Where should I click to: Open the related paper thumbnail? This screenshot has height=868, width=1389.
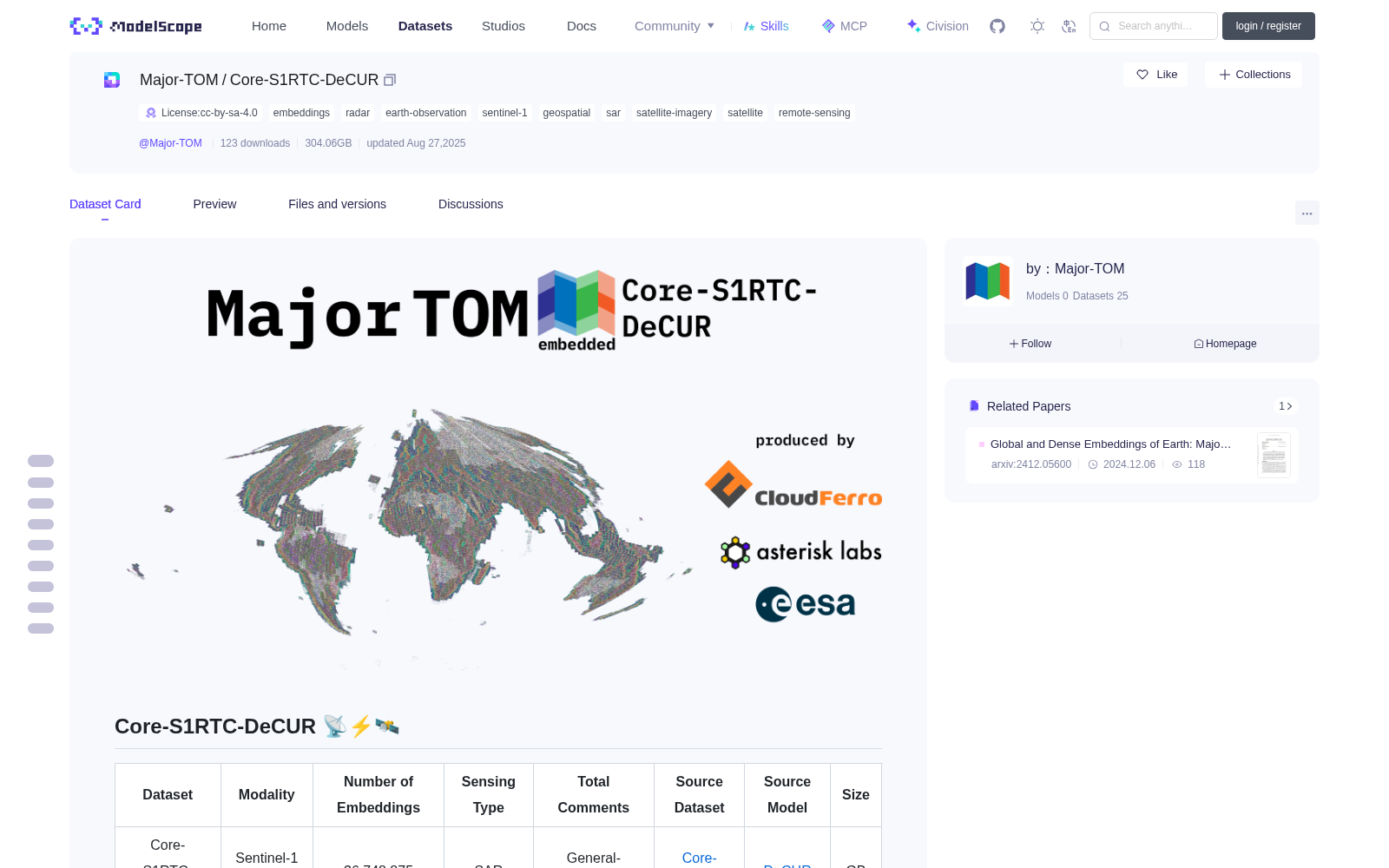click(x=1274, y=455)
